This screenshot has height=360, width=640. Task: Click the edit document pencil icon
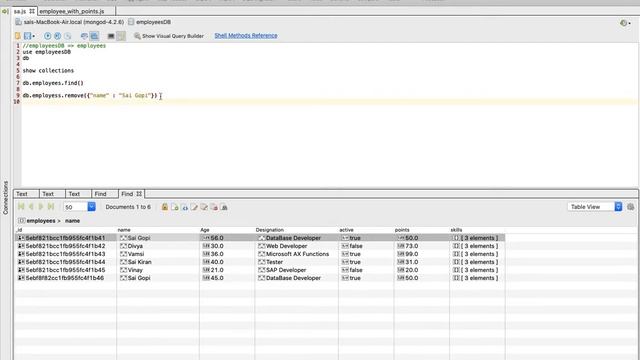tap(194, 207)
